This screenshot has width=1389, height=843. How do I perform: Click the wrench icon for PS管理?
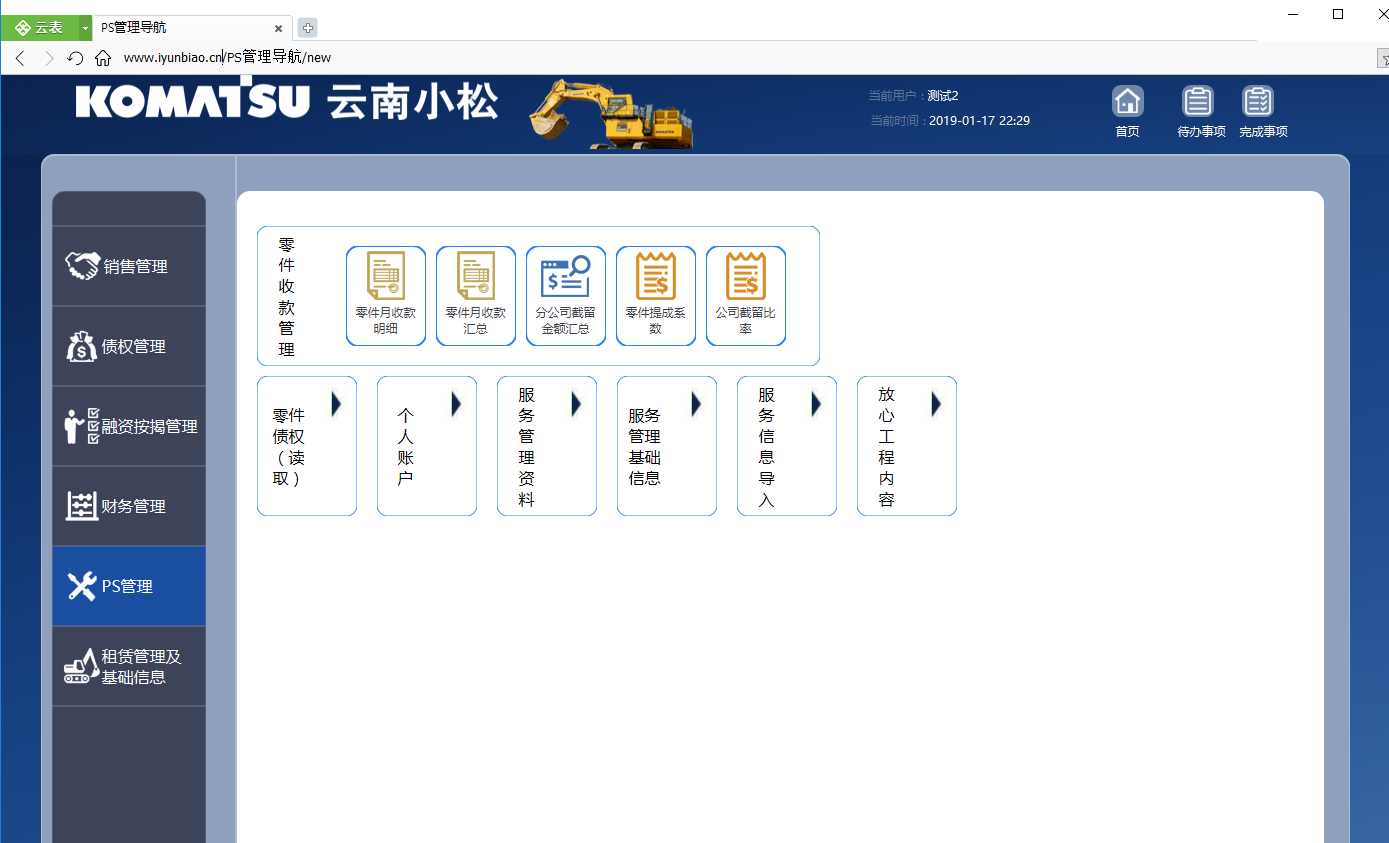coord(82,586)
